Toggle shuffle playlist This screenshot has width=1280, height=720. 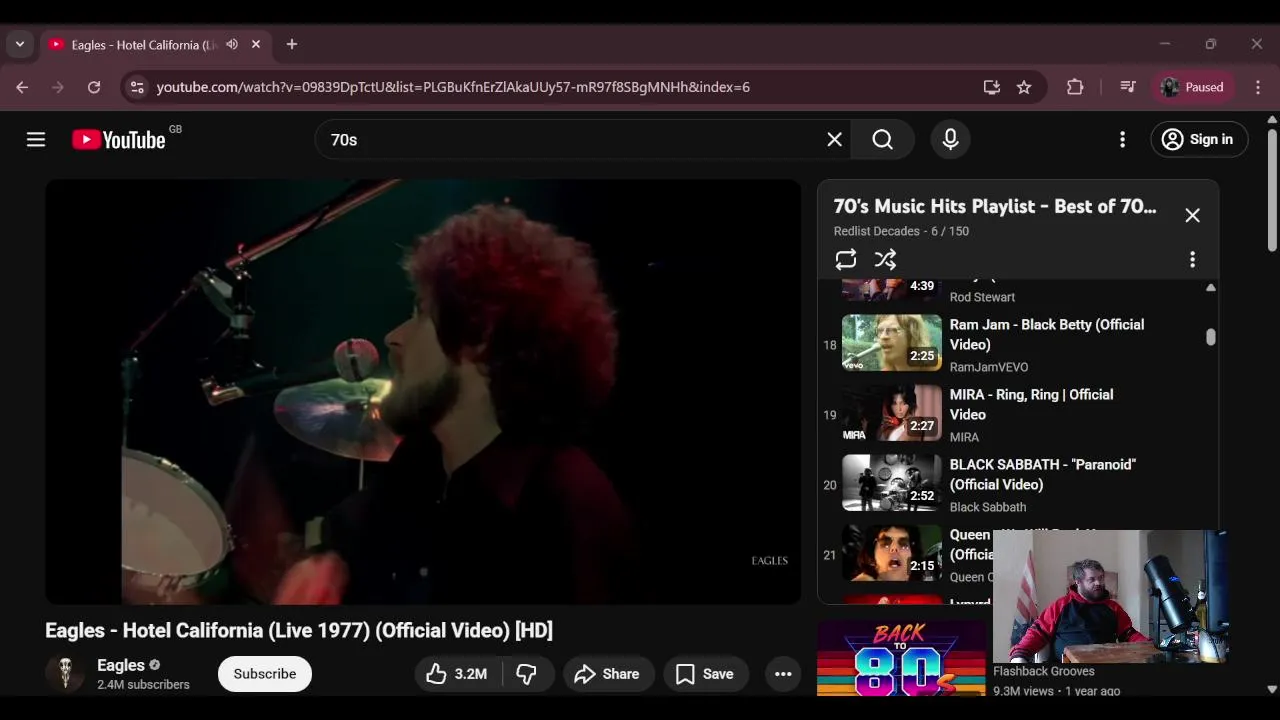pyautogui.click(x=885, y=260)
